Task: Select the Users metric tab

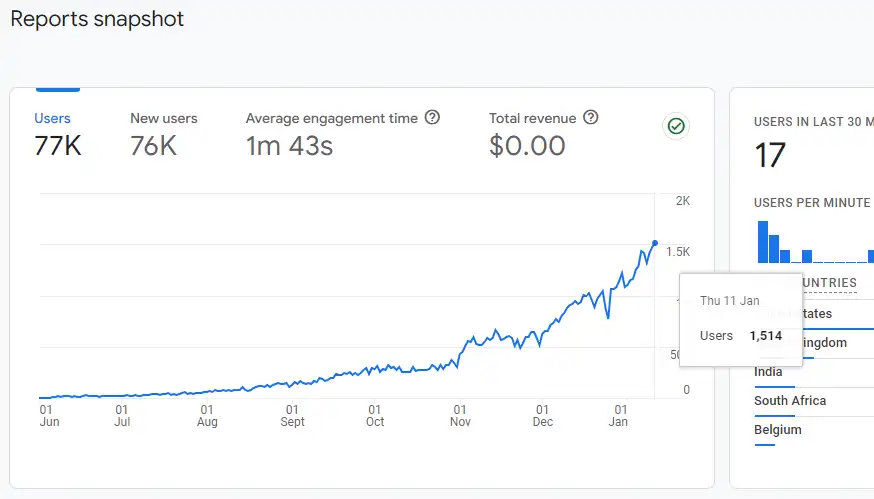Action: point(53,135)
